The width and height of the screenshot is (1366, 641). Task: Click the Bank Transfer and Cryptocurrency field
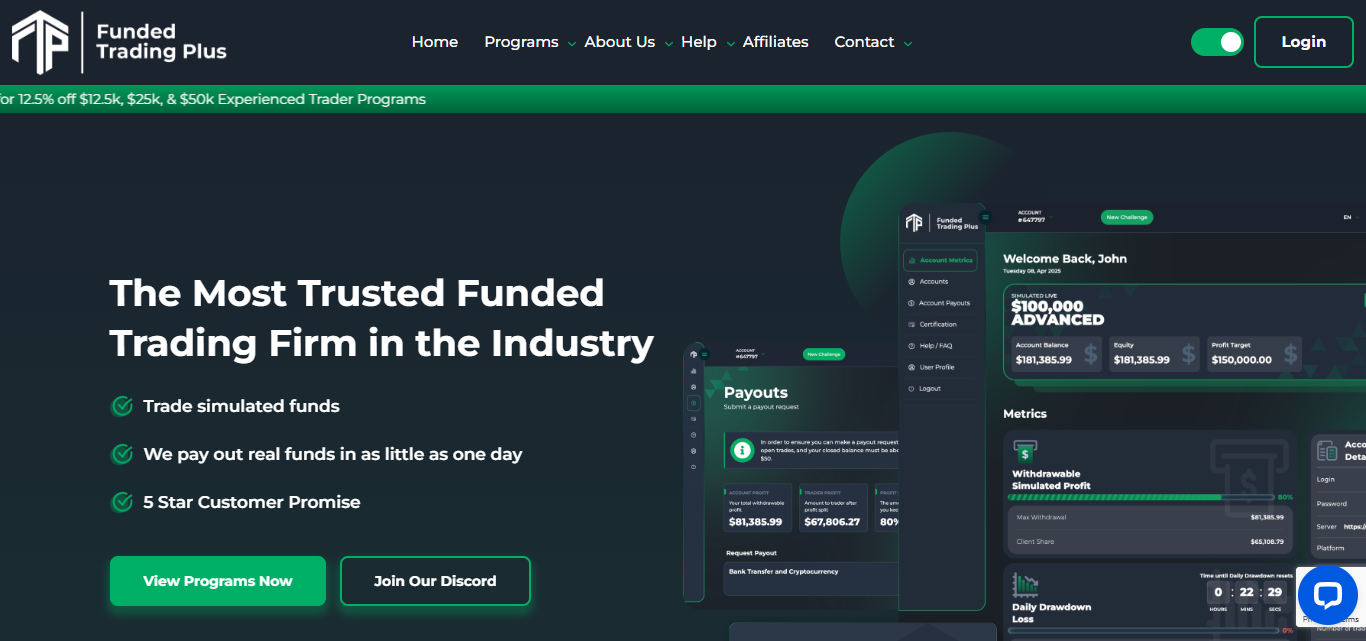(811, 578)
